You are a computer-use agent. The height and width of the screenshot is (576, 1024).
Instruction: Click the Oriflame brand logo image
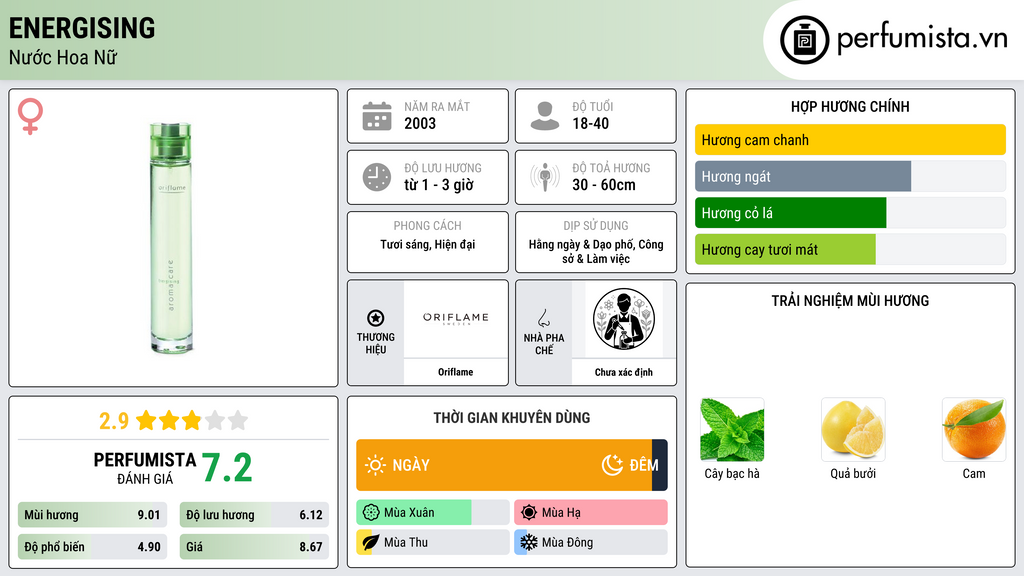455,318
